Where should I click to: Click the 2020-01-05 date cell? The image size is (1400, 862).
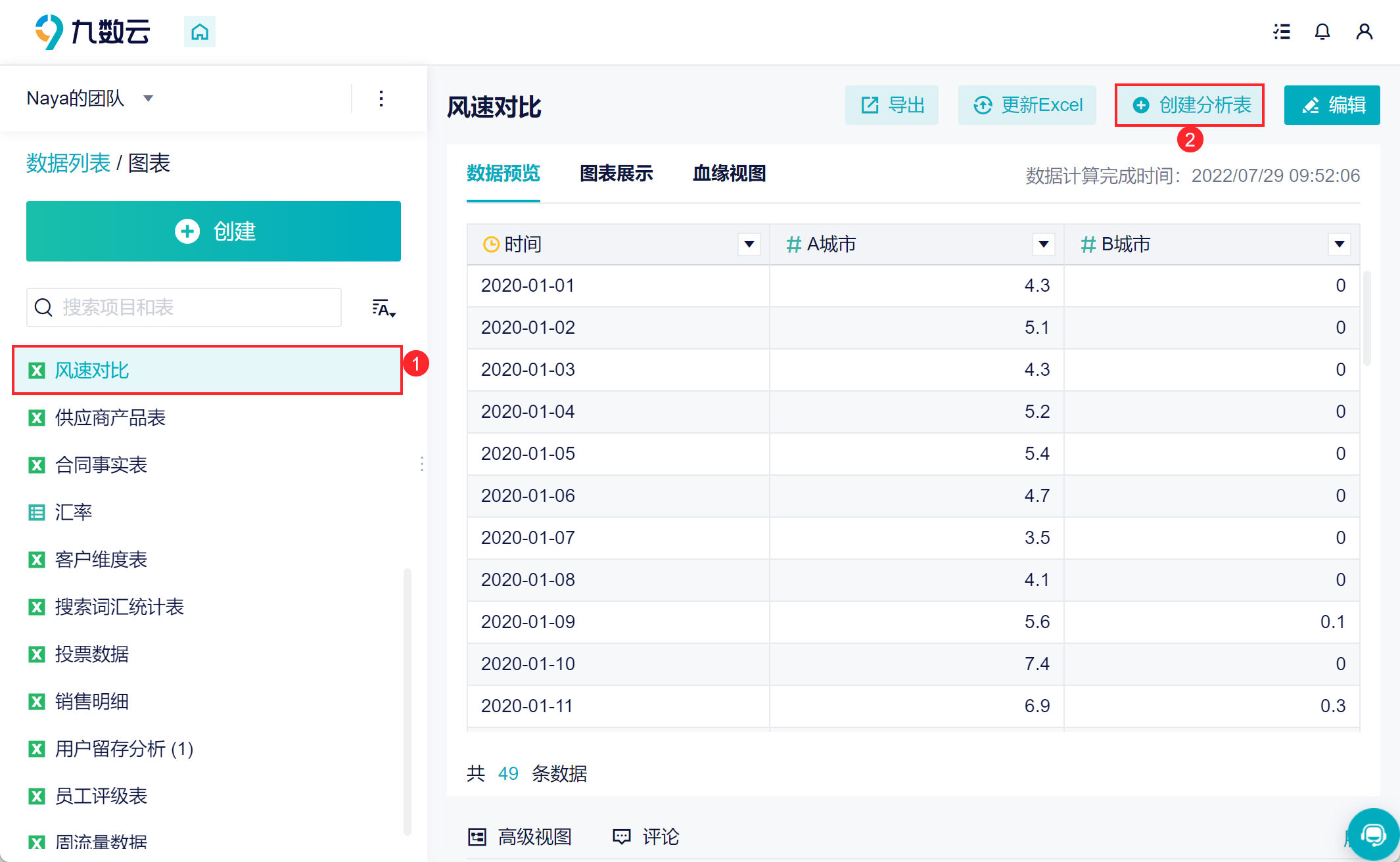pyautogui.click(x=618, y=454)
